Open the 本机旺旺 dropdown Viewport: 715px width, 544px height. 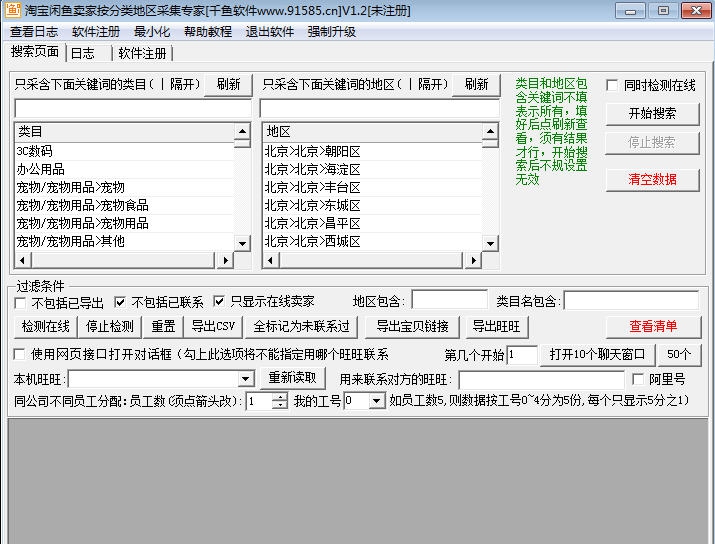point(245,379)
